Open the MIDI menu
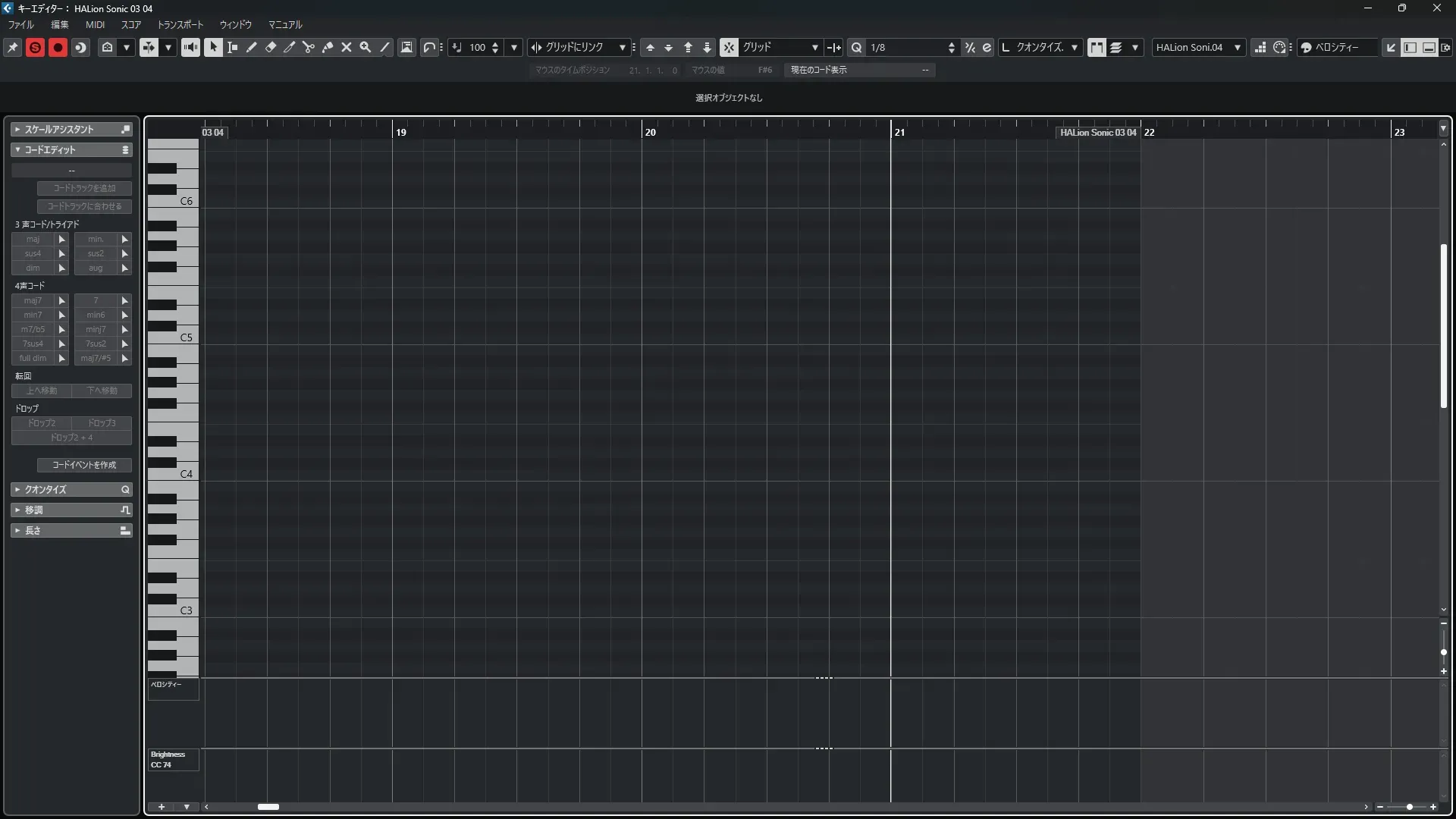The image size is (1456, 819). coord(95,25)
